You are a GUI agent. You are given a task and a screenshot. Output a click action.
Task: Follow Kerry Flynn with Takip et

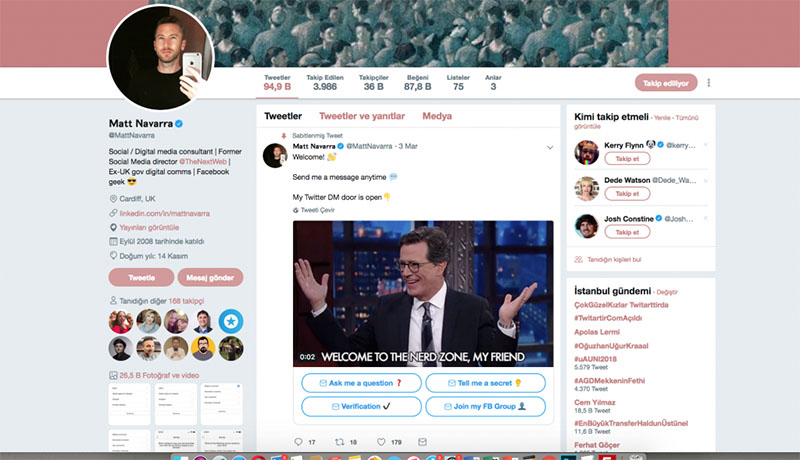627,159
